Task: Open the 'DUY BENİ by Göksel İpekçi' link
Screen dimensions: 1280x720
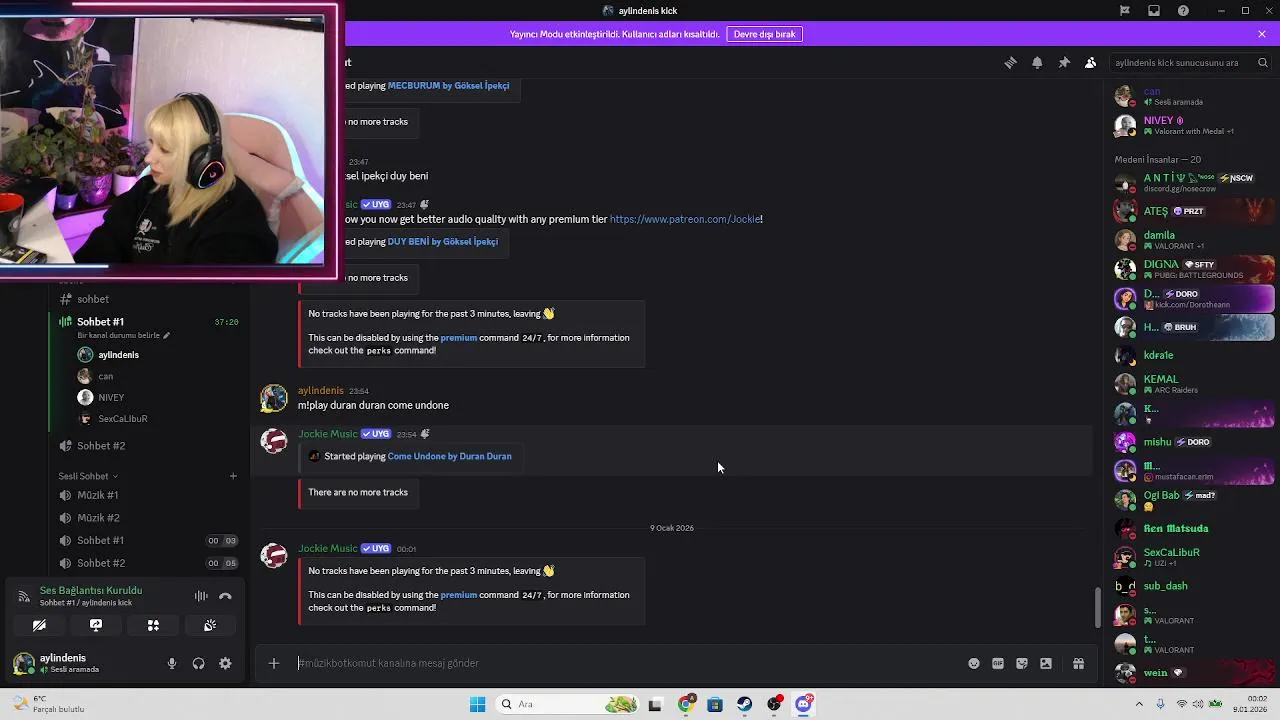Action: tap(442, 242)
